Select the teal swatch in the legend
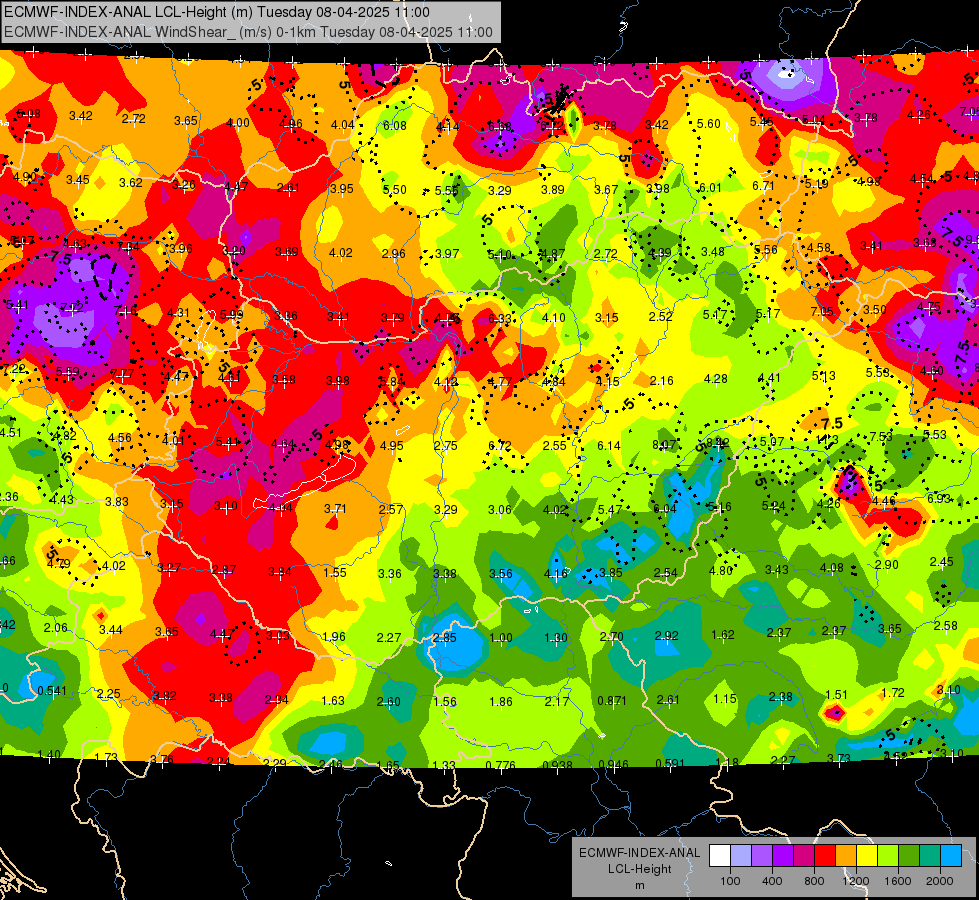The image size is (979, 900). (930, 856)
